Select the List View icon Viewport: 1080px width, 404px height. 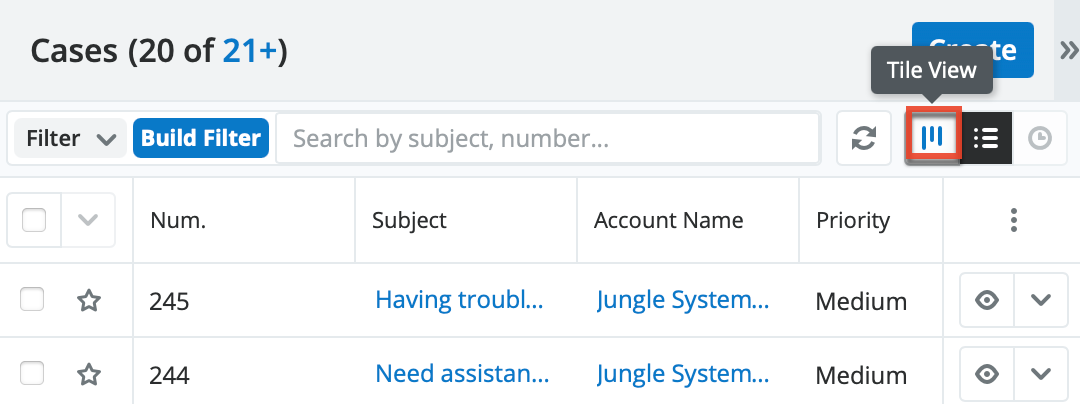[986, 138]
